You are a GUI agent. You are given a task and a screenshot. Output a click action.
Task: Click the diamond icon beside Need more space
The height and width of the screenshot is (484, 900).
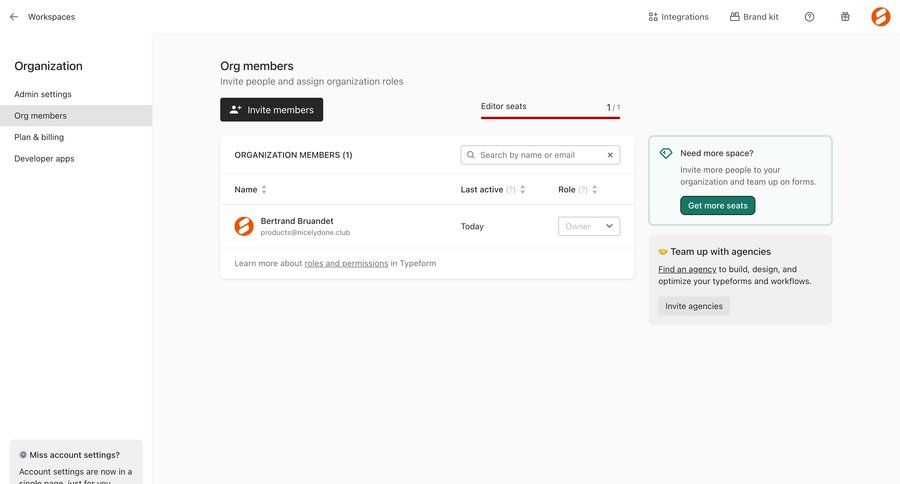(x=666, y=153)
